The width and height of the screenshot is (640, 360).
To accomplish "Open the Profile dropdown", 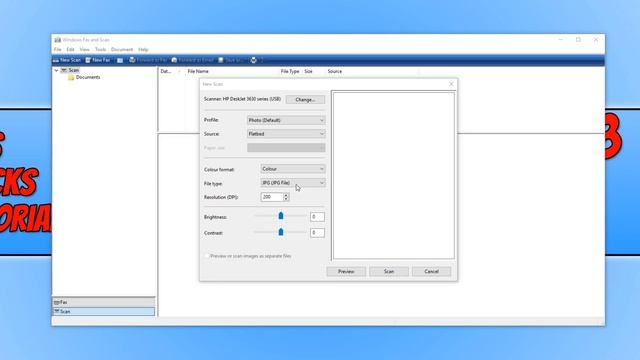I will pyautogui.click(x=286, y=120).
